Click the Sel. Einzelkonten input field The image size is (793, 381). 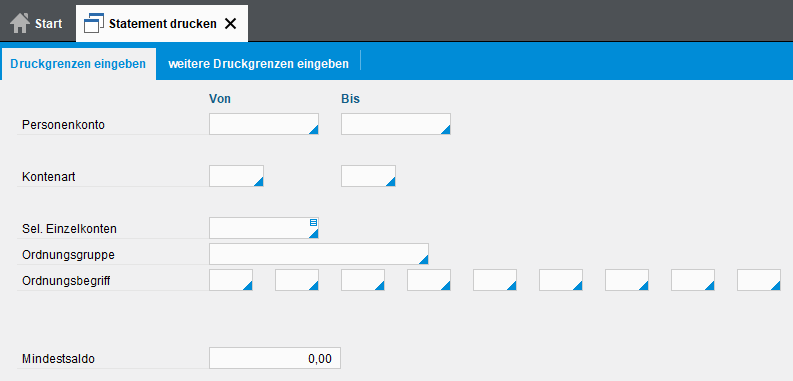264,228
